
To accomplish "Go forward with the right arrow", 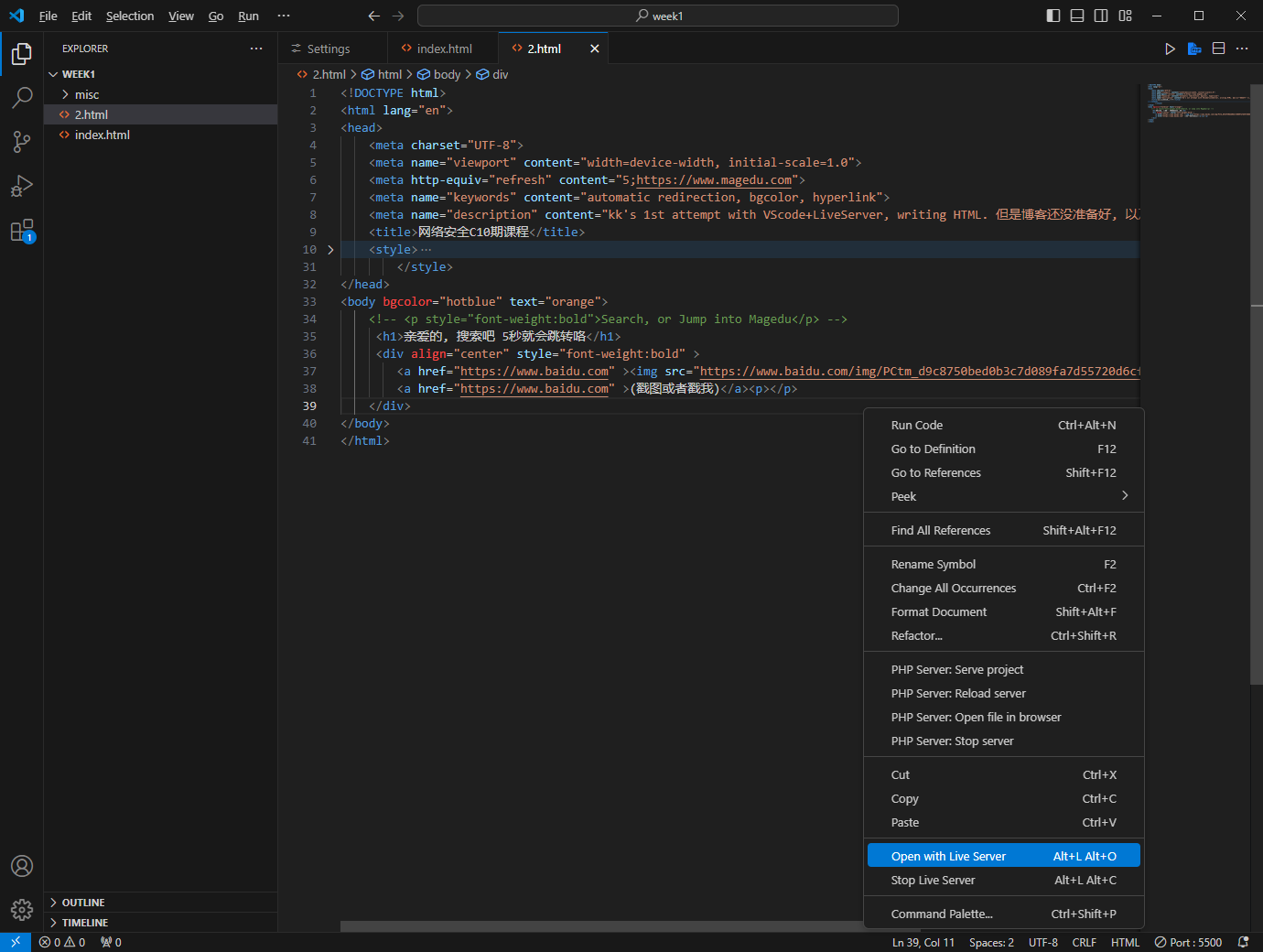I will pyautogui.click(x=398, y=16).
